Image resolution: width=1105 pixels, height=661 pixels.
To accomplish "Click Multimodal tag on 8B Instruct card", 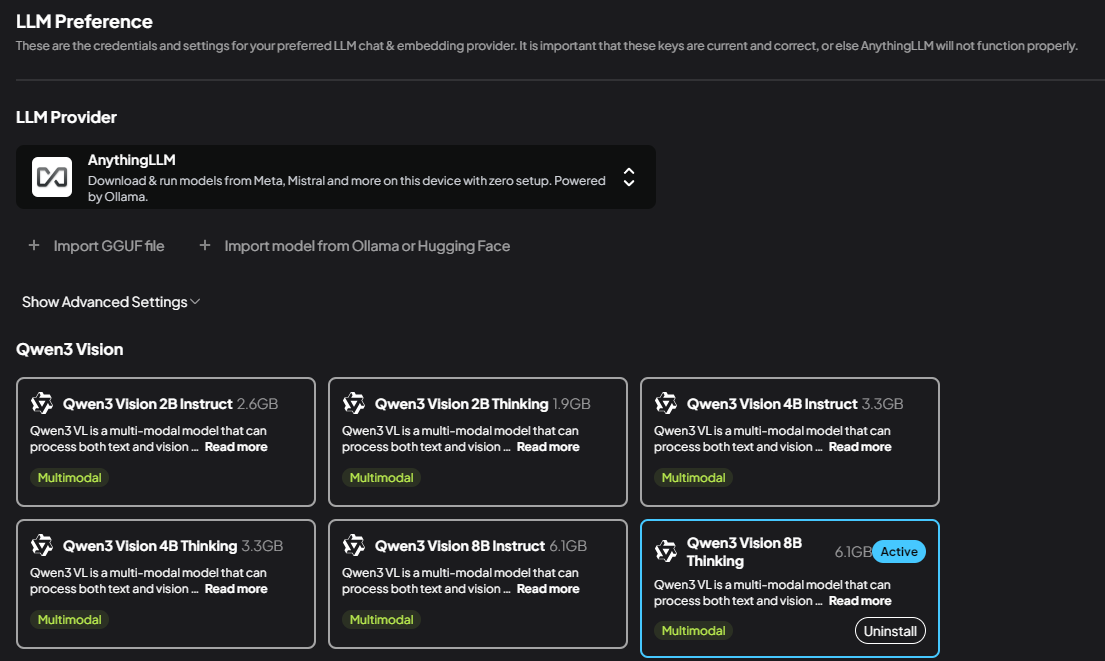I will pyautogui.click(x=381, y=620).
